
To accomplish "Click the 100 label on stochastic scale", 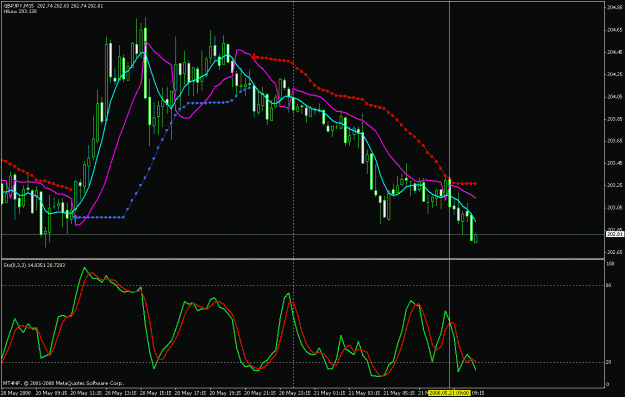I will (x=610, y=264).
